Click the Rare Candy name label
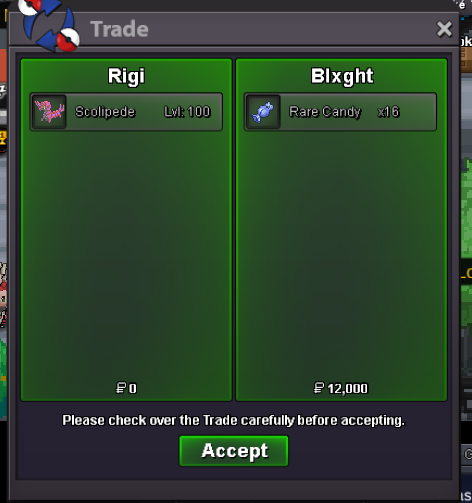472x503 pixels. pyautogui.click(x=325, y=112)
